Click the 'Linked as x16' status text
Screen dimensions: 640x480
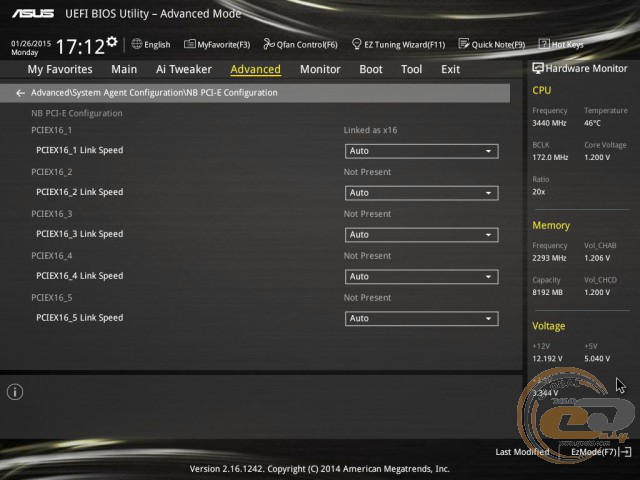pos(370,130)
